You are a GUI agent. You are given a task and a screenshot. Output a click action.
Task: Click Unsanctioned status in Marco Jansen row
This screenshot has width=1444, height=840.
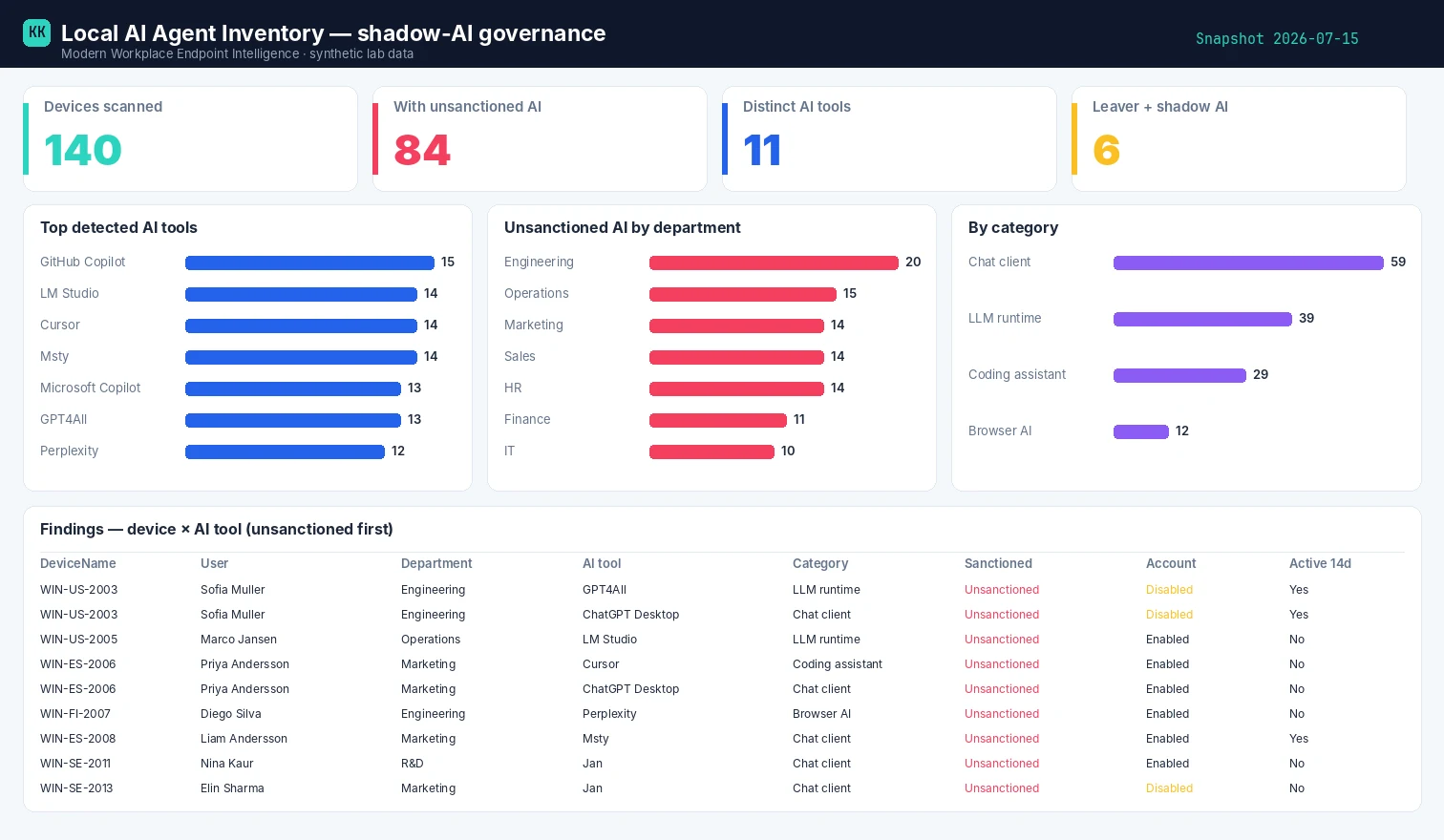(x=1002, y=640)
